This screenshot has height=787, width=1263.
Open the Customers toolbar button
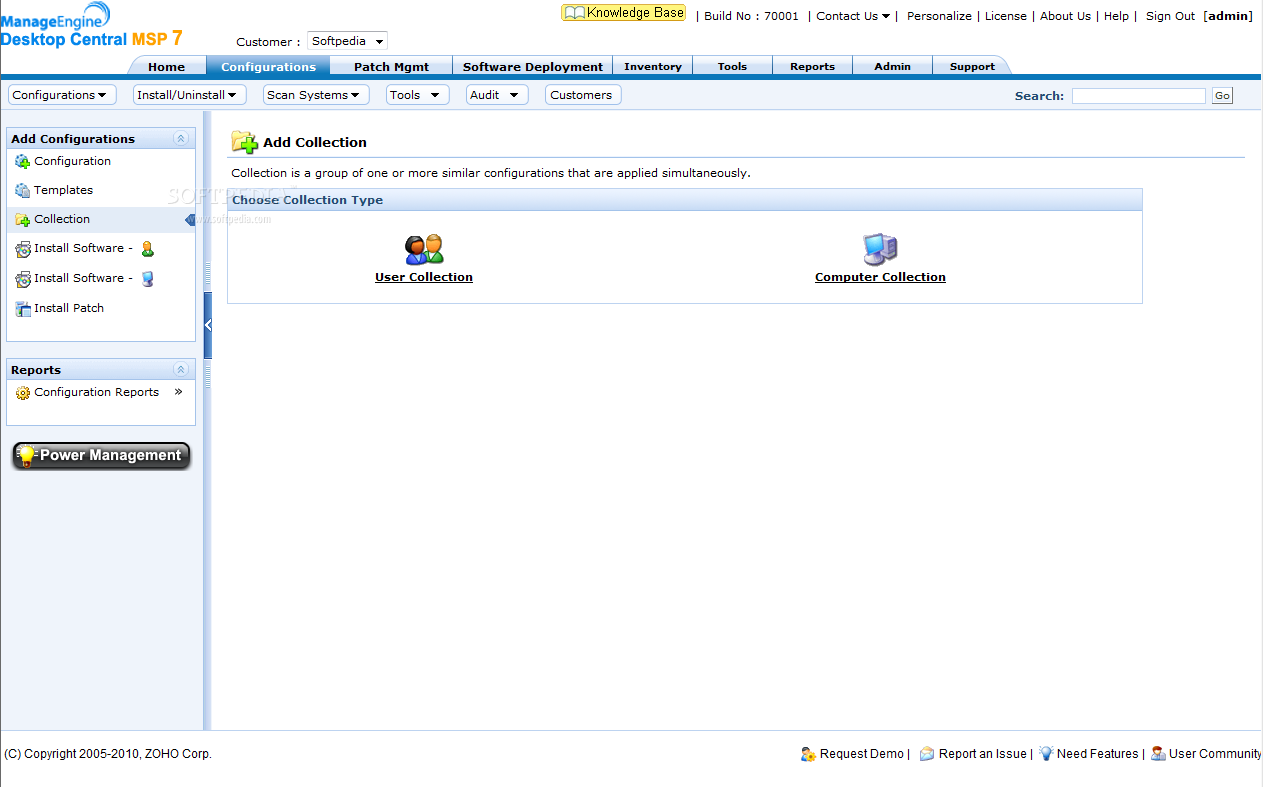[583, 95]
